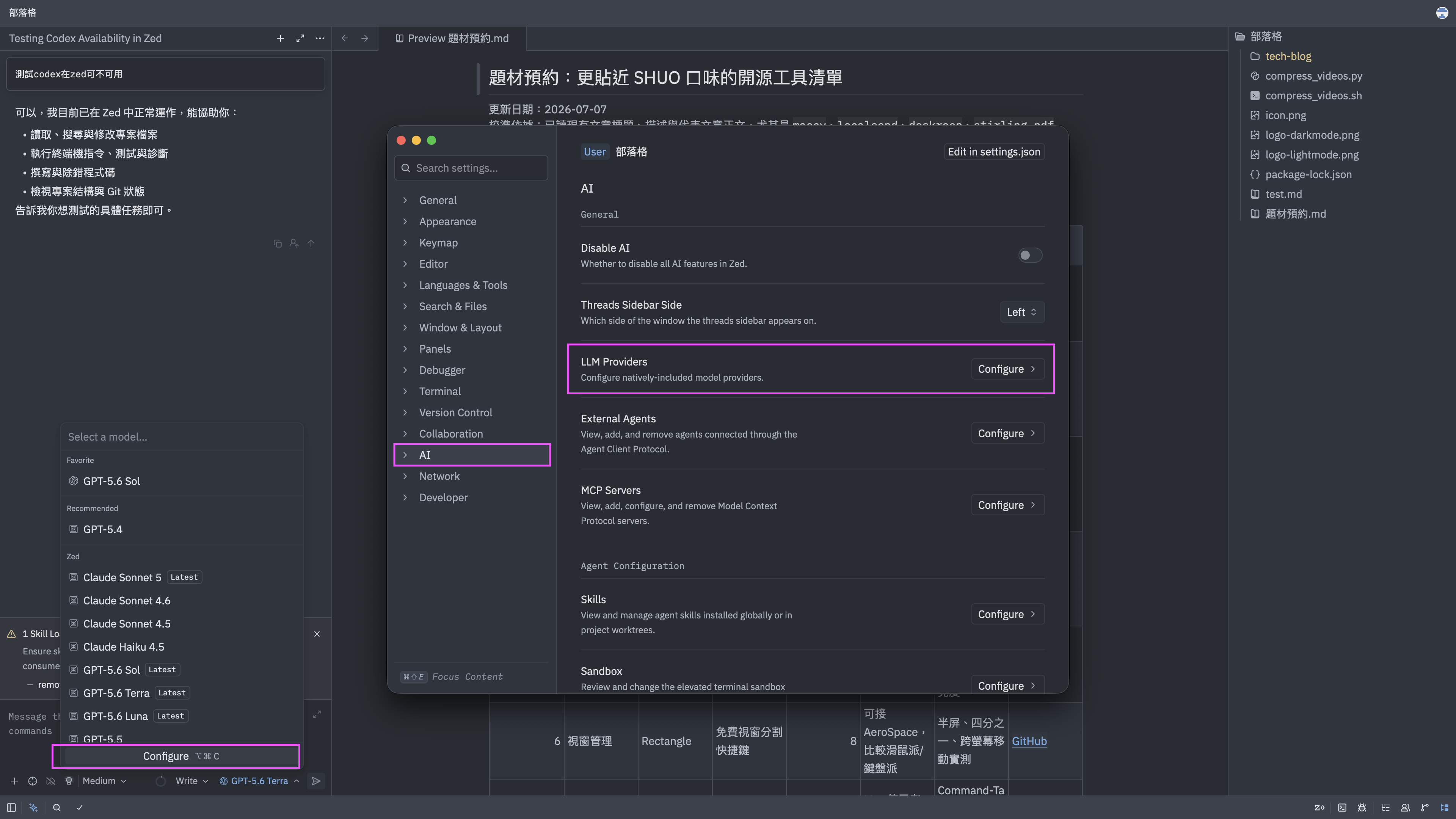Click the crosshair follow-agent icon
This screenshot has width=1456, height=819.
33,781
